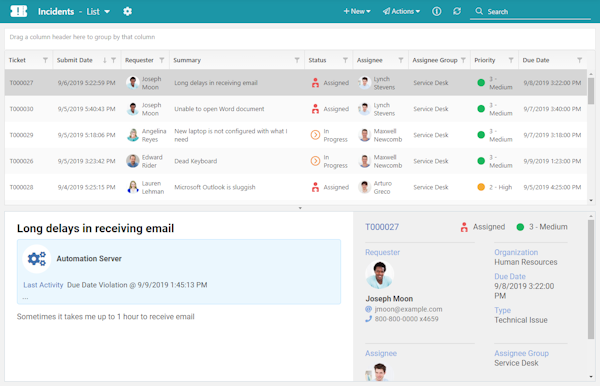
Task: Toggle sort arrow on Submit Date column
Action: 104,60
